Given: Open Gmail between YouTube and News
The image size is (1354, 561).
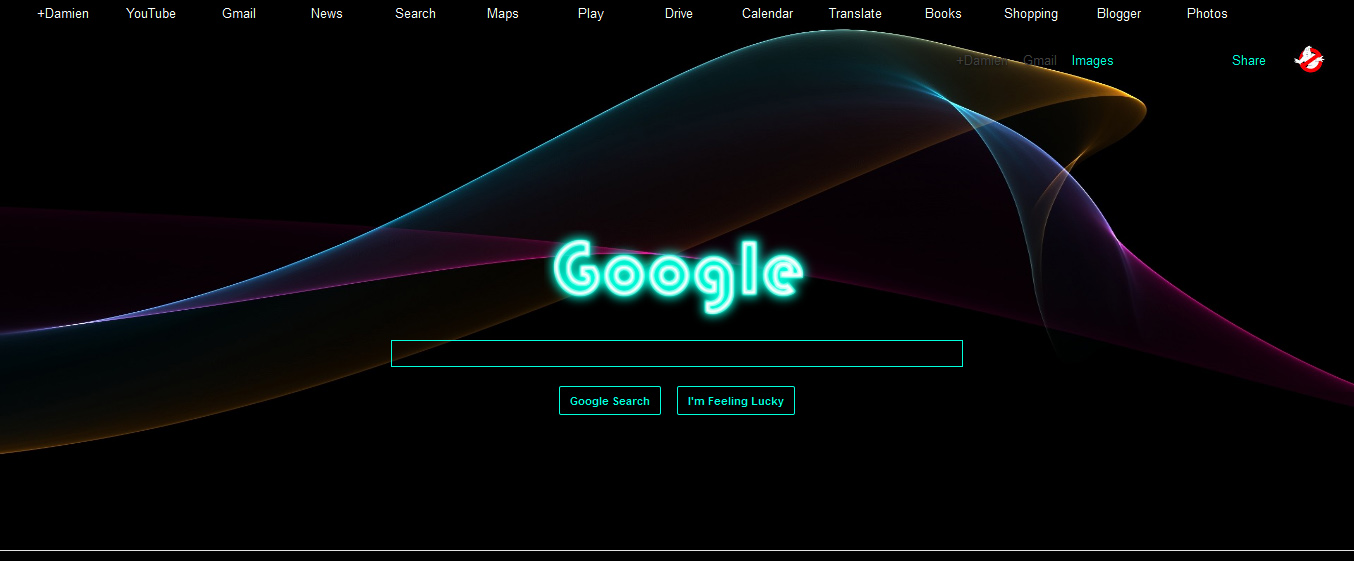Looking at the screenshot, I should point(239,14).
